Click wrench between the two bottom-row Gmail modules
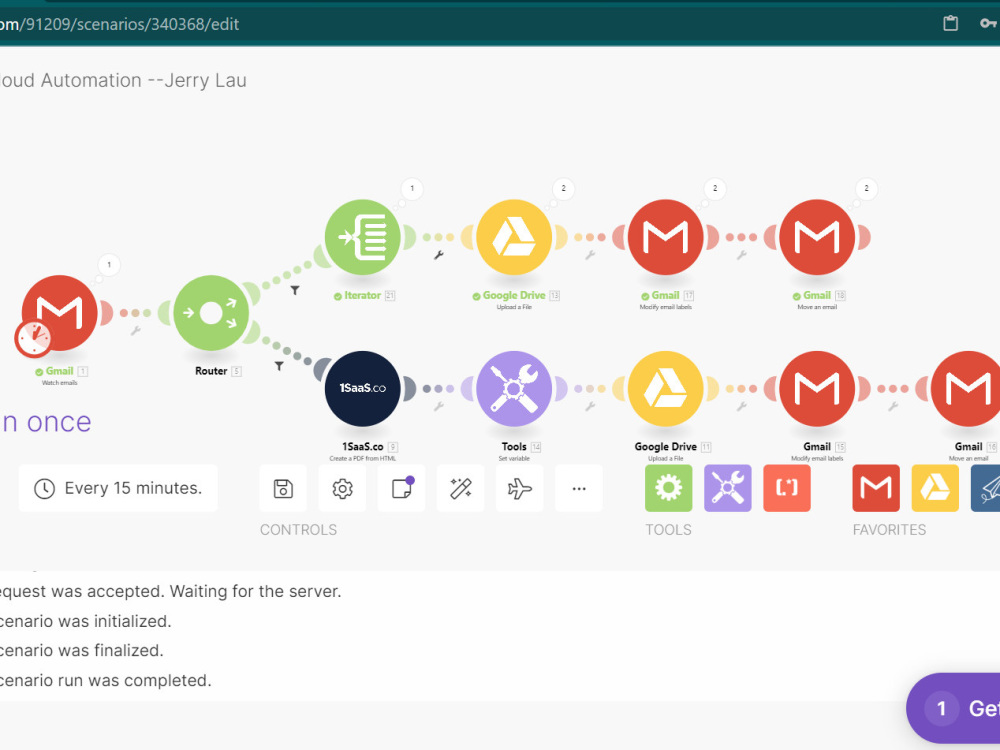The image size is (1000, 750). pos(893,406)
